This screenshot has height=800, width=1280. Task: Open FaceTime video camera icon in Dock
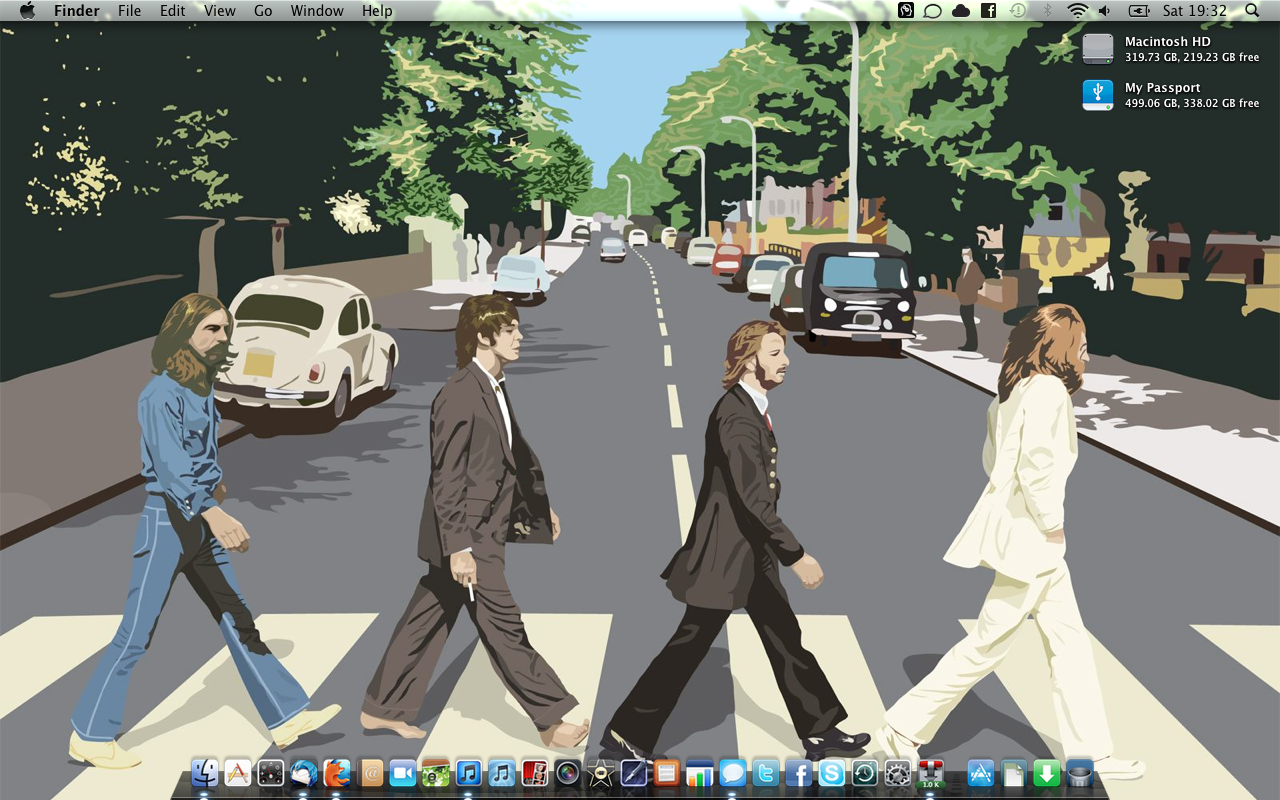[x=403, y=772]
